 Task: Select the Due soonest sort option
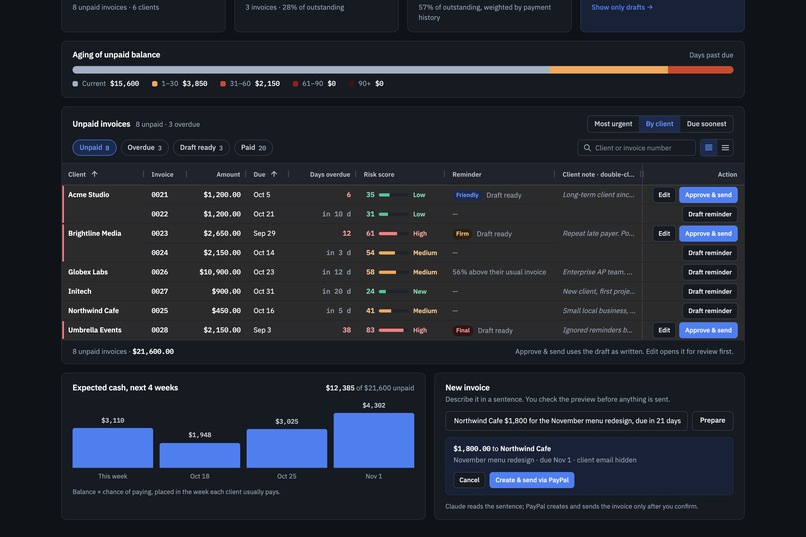point(706,124)
